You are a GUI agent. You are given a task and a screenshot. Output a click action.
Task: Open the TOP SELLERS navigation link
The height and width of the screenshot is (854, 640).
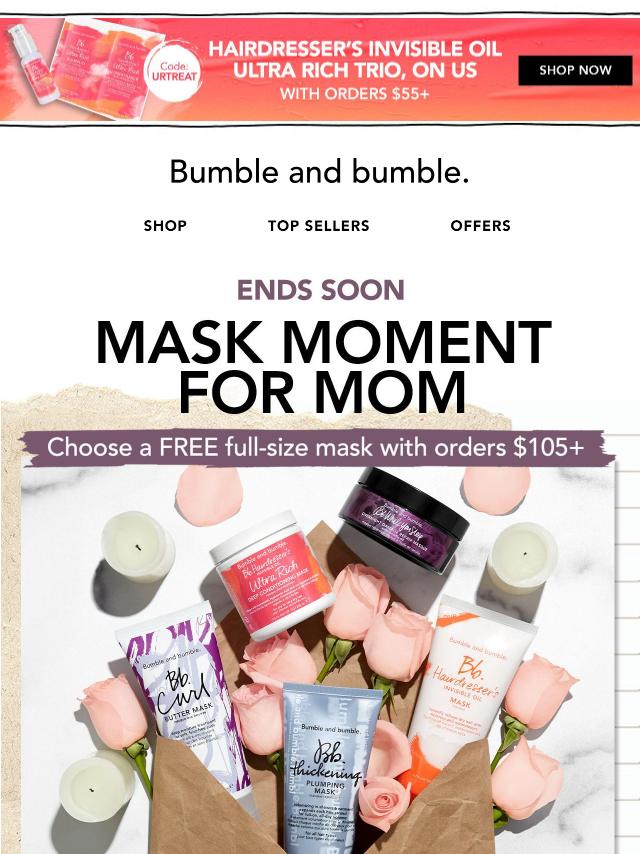pyautogui.click(x=319, y=225)
